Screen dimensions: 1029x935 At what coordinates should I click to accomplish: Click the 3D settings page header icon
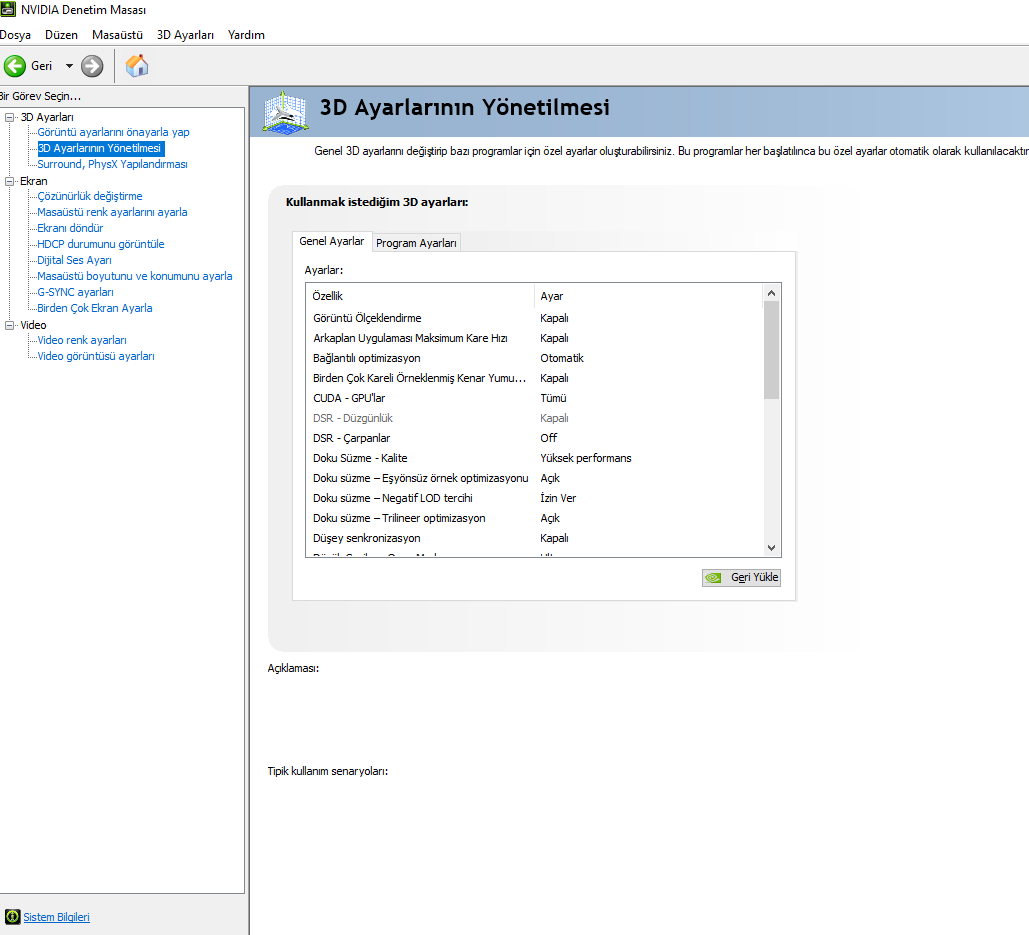tap(285, 112)
